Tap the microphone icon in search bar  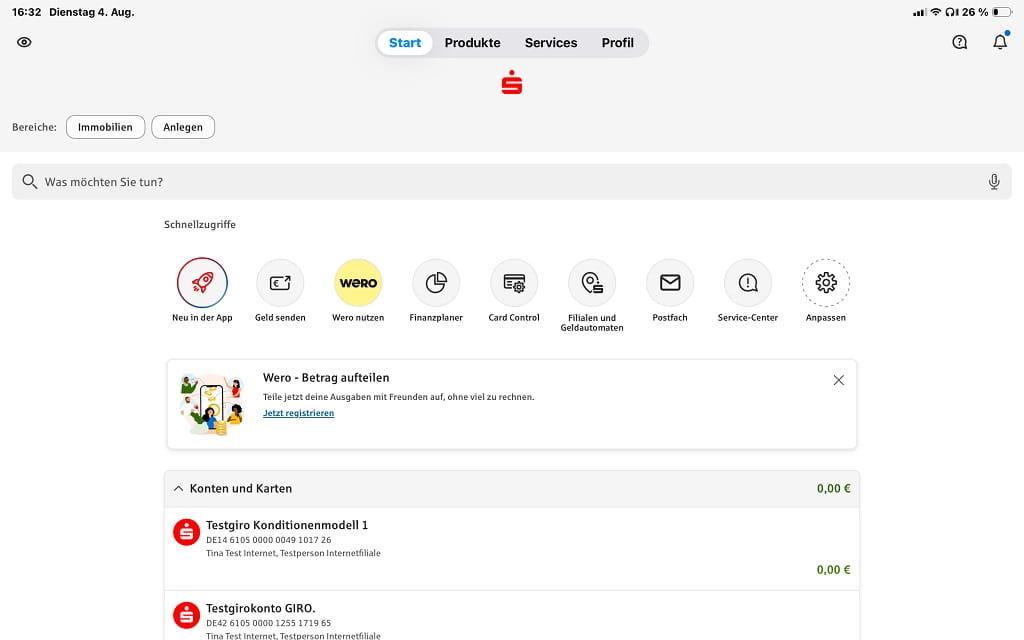tap(994, 182)
